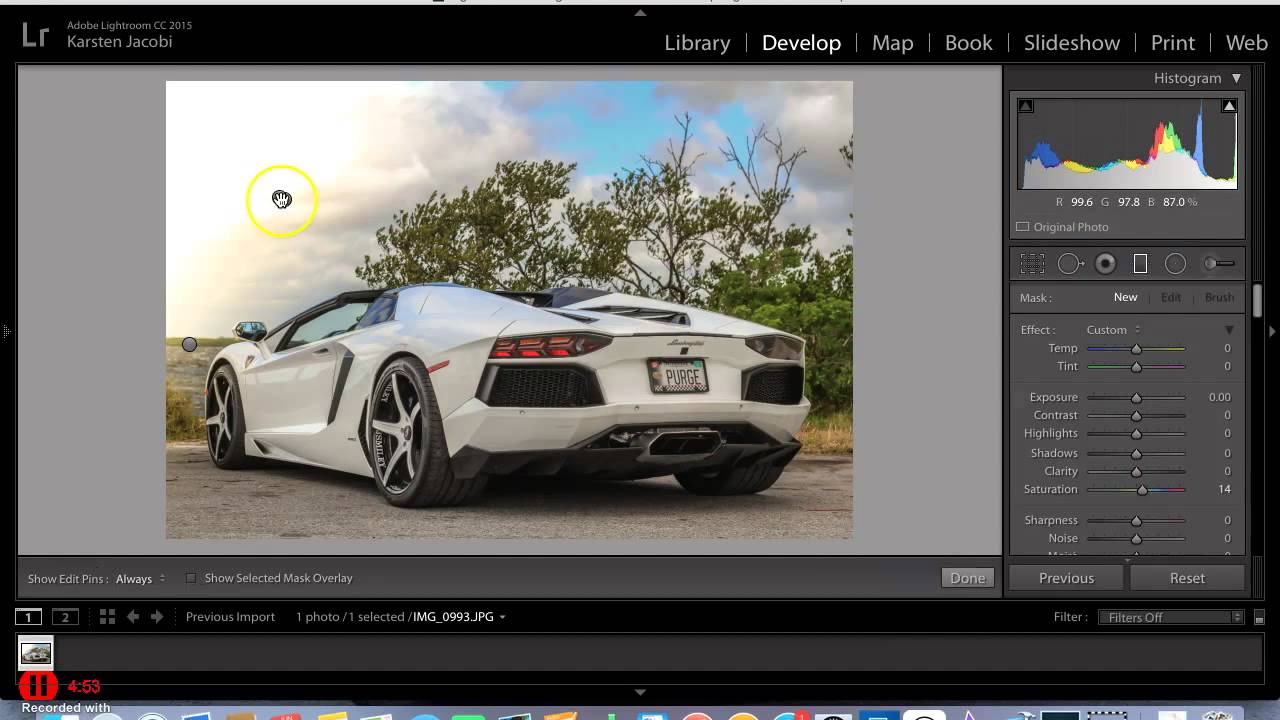This screenshot has width=1280, height=720.
Task: Select the car thumbnail in filmstrip
Action: (x=36, y=653)
